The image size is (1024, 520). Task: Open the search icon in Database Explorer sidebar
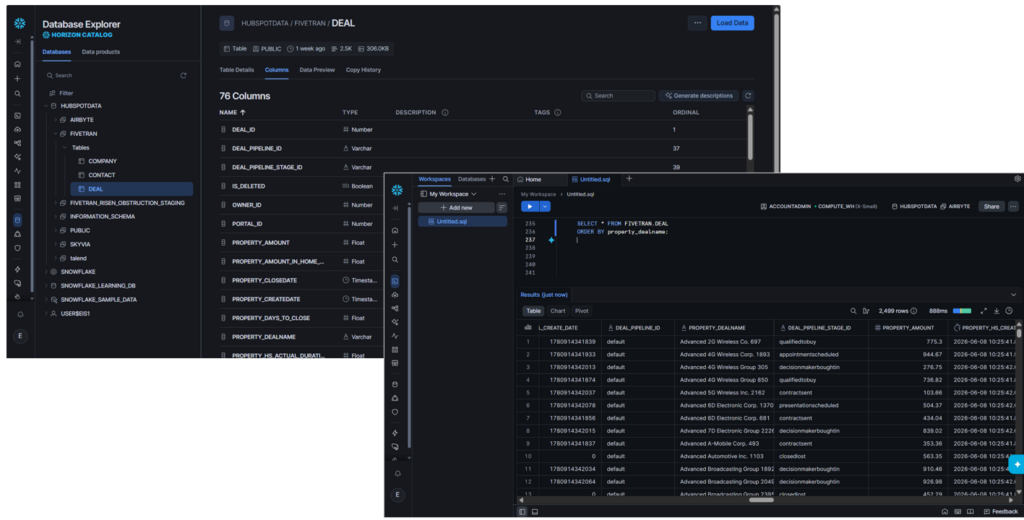(x=18, y=93)
